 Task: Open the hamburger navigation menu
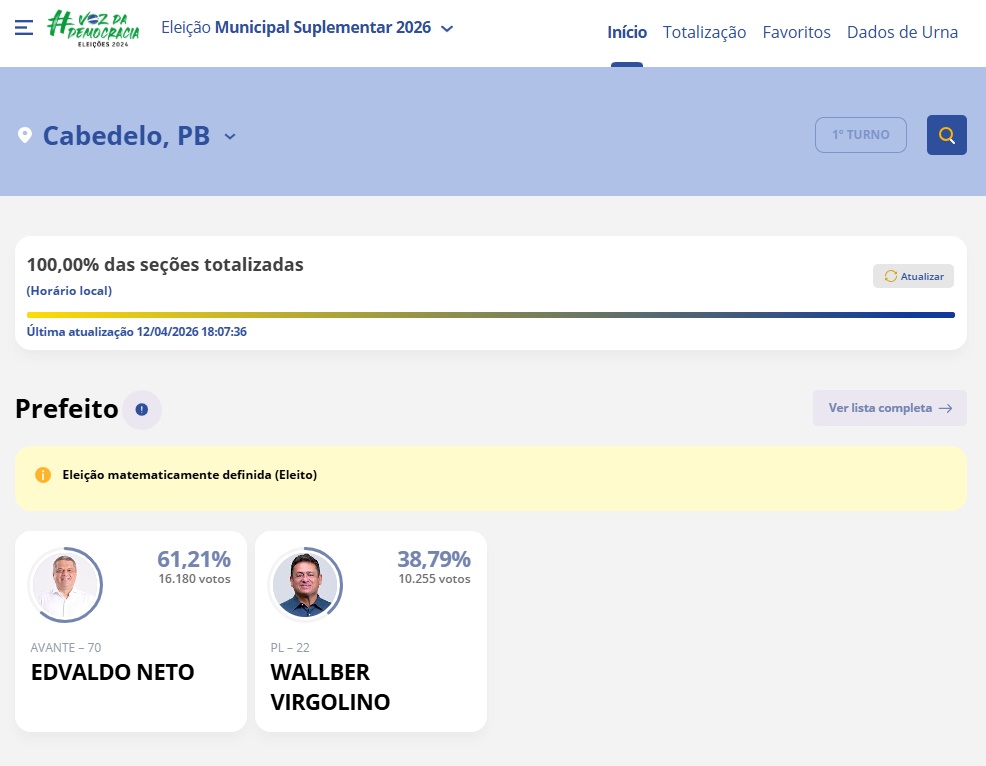click(24, 28)
